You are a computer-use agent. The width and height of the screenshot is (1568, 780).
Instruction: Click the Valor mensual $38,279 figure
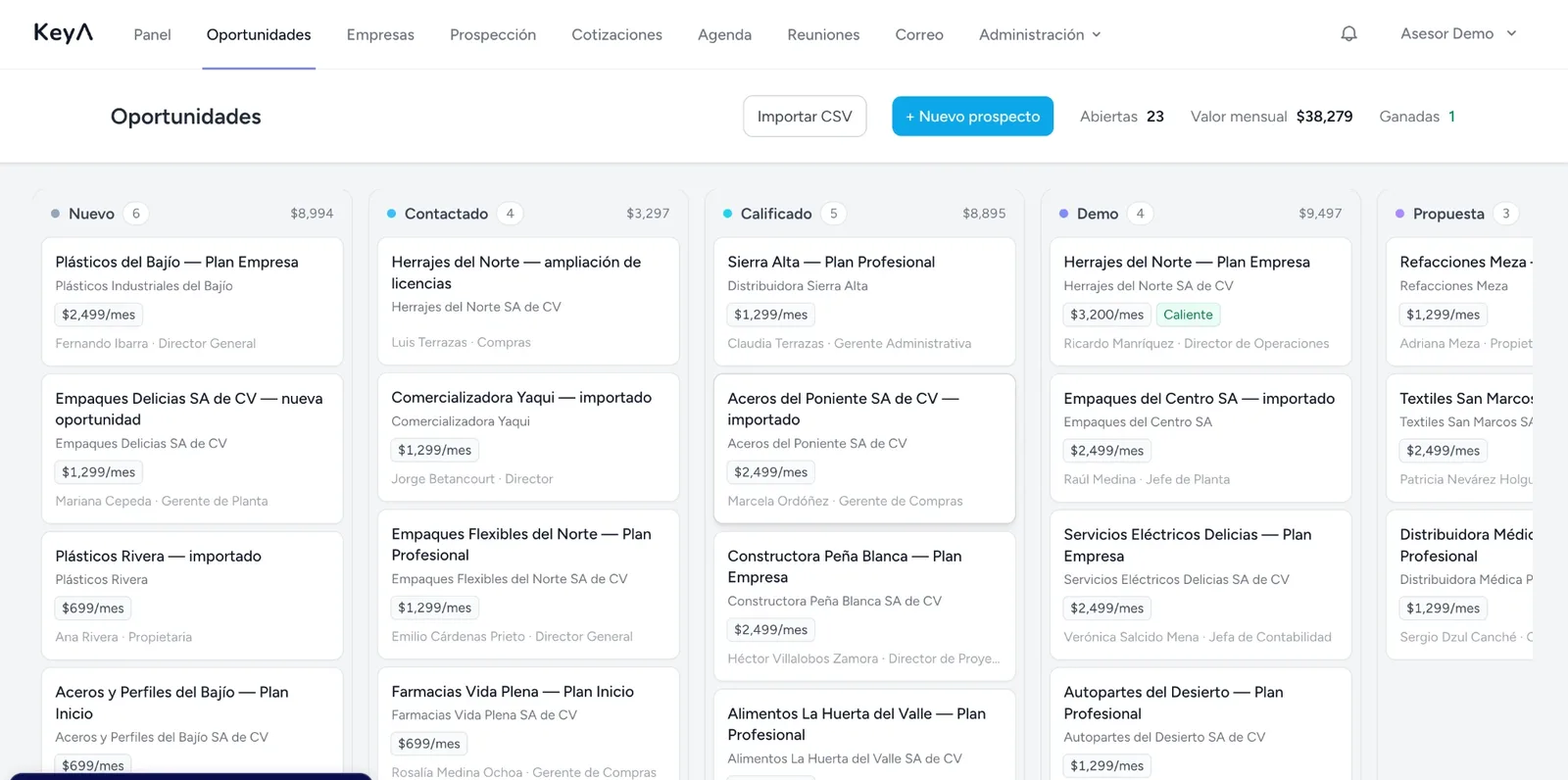pyautogui.click(x=1271, y=116)
